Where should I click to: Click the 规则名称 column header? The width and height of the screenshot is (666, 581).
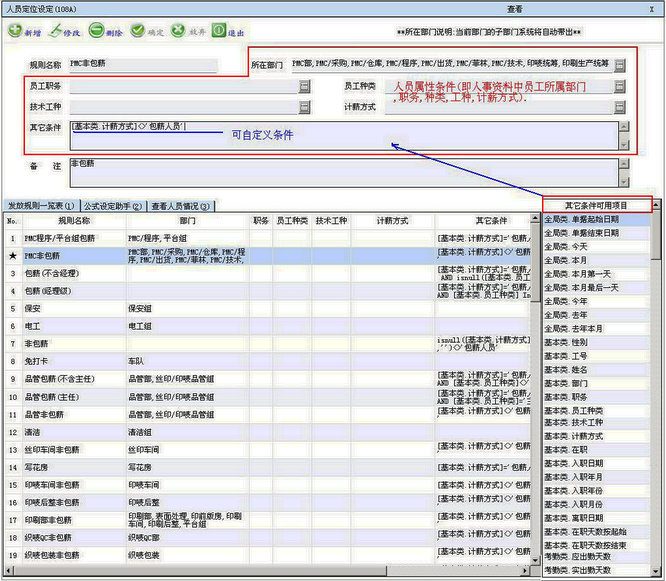74,221
